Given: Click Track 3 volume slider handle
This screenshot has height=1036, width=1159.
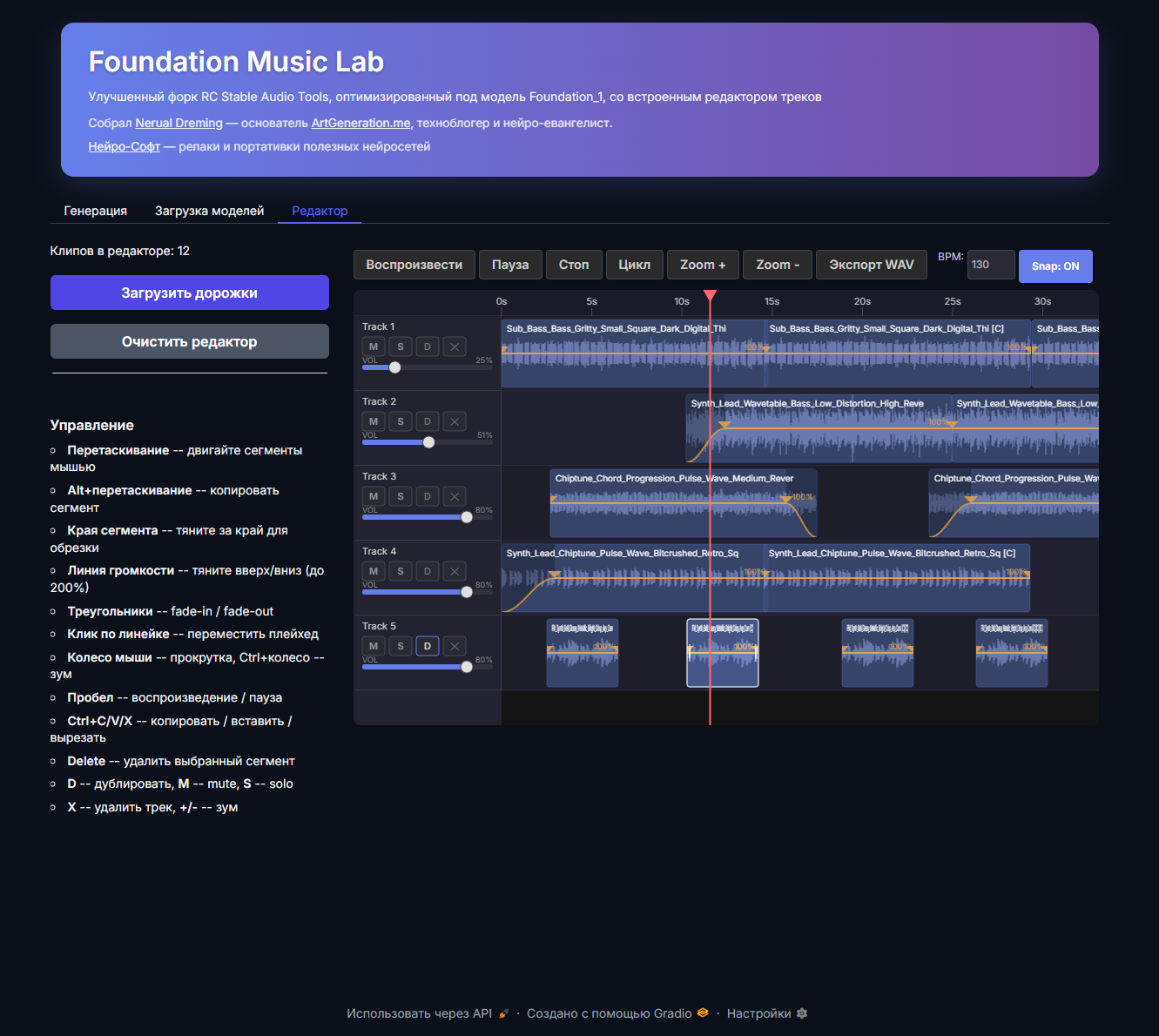Looking at the screenshot, I should (467, 517).
